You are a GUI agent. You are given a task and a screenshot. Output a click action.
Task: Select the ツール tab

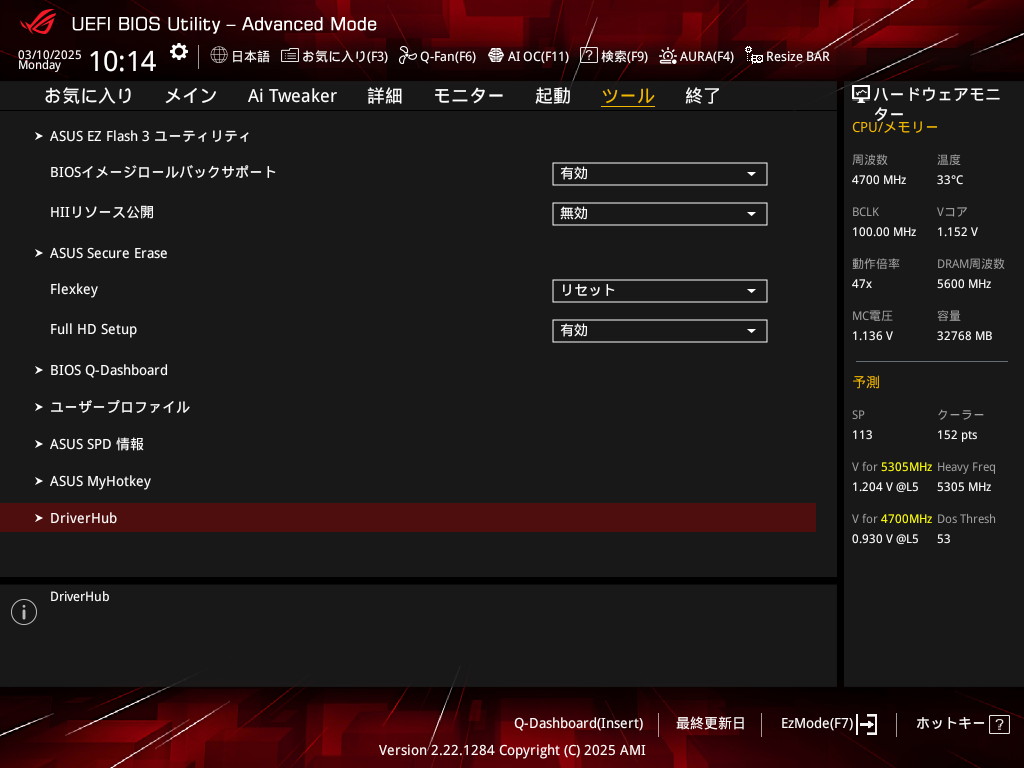click(x=628, y=96)
